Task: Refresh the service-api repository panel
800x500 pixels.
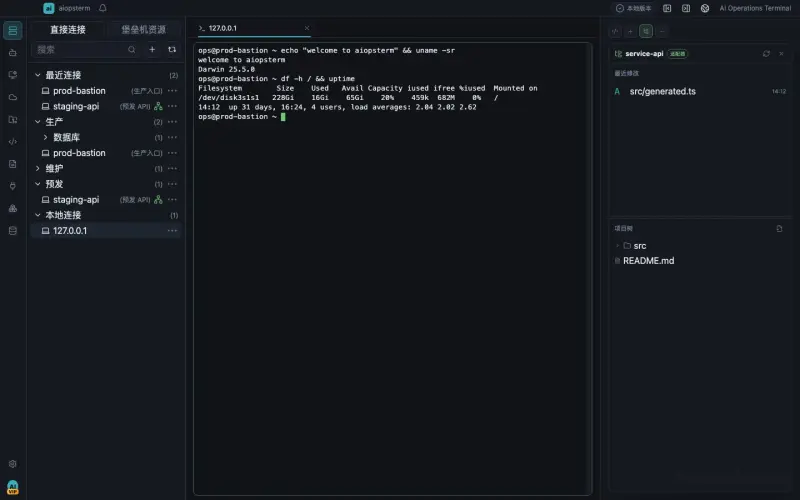Action: coord(766,54)
